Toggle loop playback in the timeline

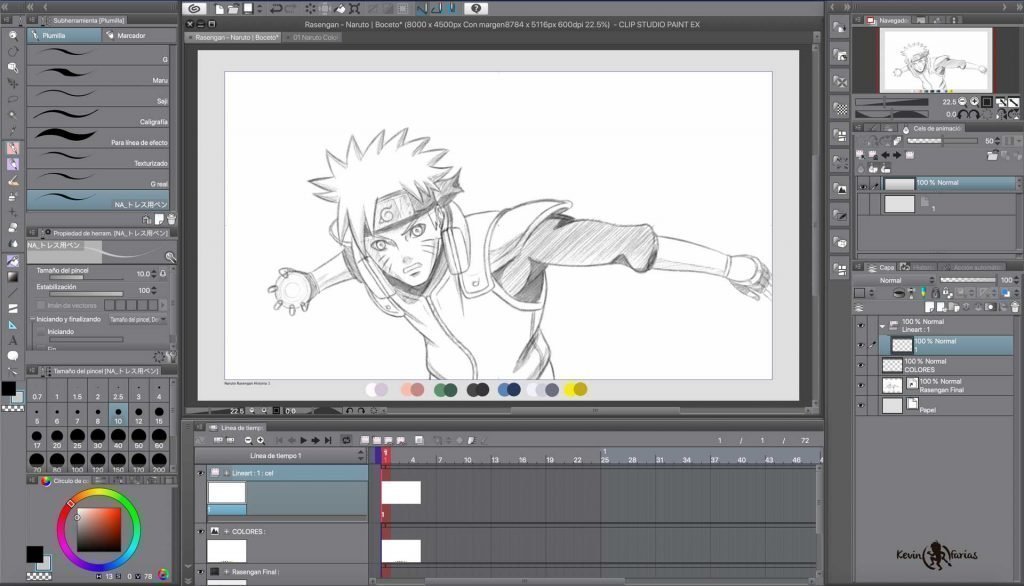tap(346, 440)
